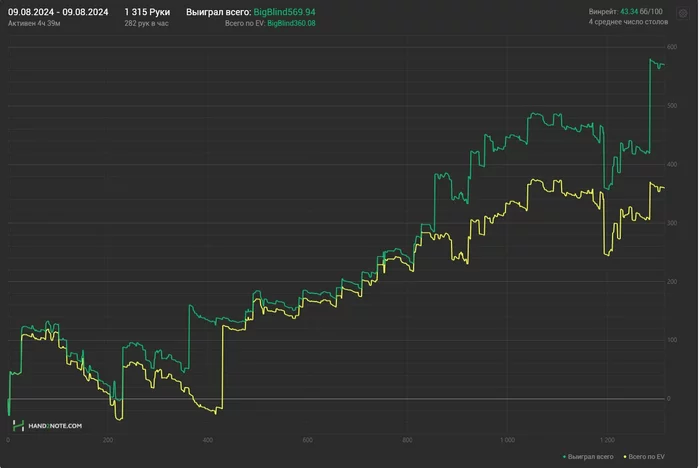The image size is (700, 468).
Task: Click the y-axis label 300
Action: tap(672, 223)
